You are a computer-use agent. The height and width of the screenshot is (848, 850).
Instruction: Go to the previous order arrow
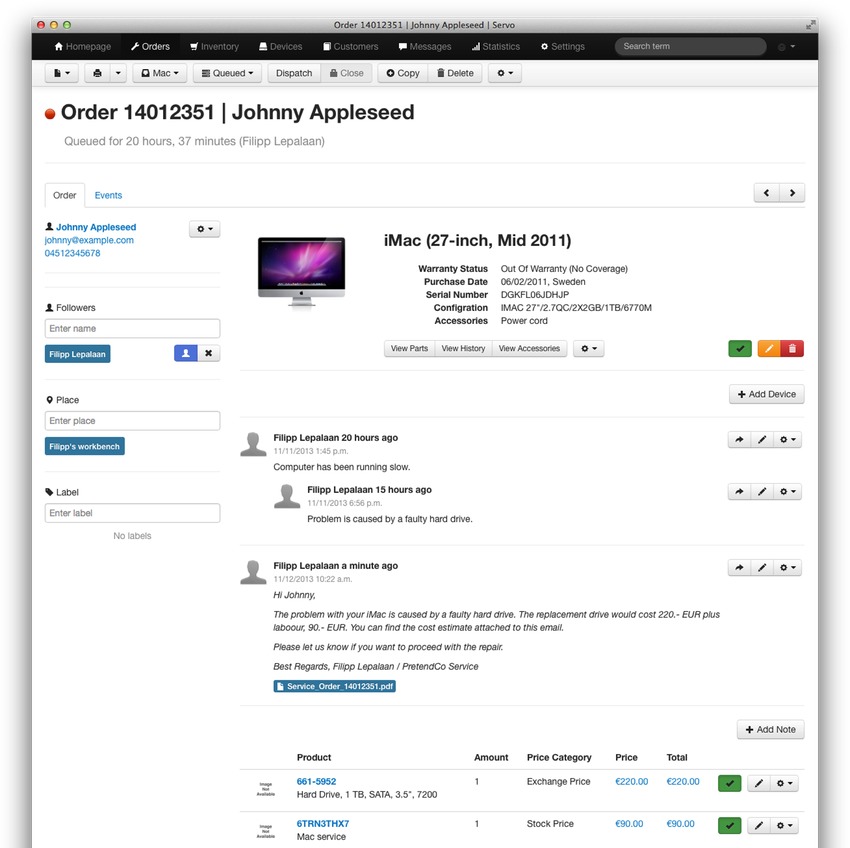tap(767, 193)
